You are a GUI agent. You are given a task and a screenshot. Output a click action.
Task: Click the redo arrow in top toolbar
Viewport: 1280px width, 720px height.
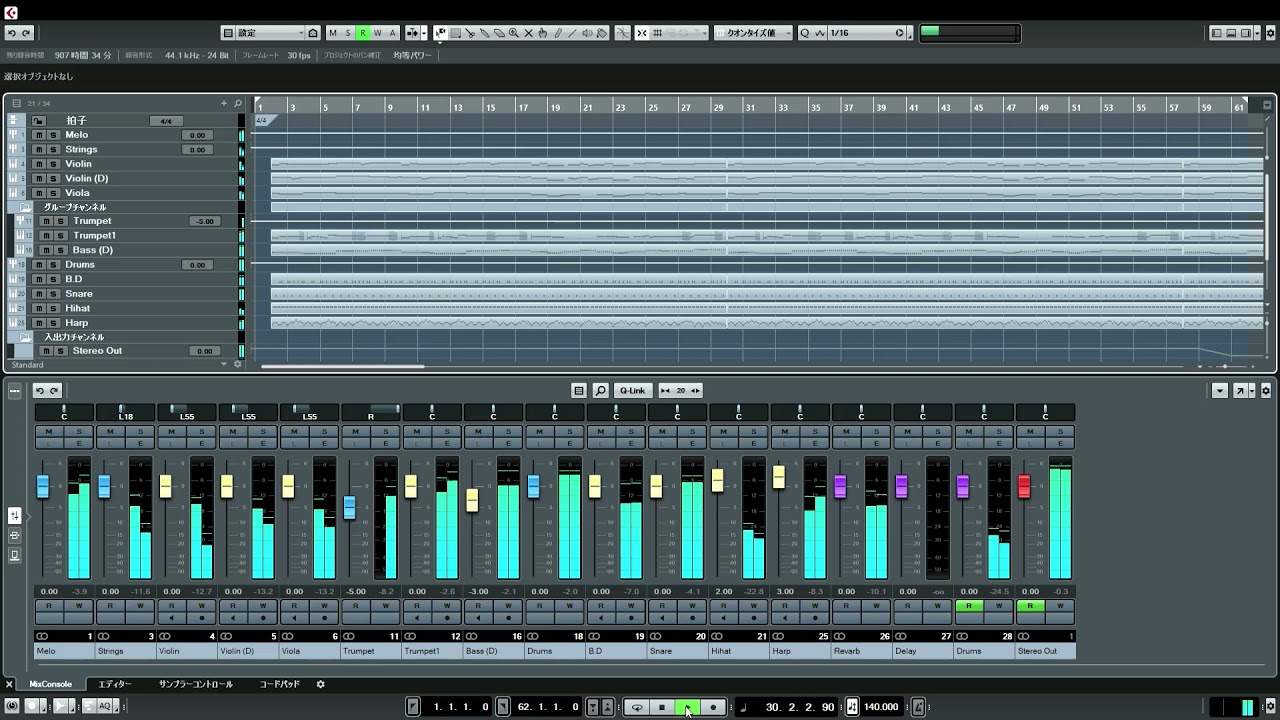click(x=26, y=33)
